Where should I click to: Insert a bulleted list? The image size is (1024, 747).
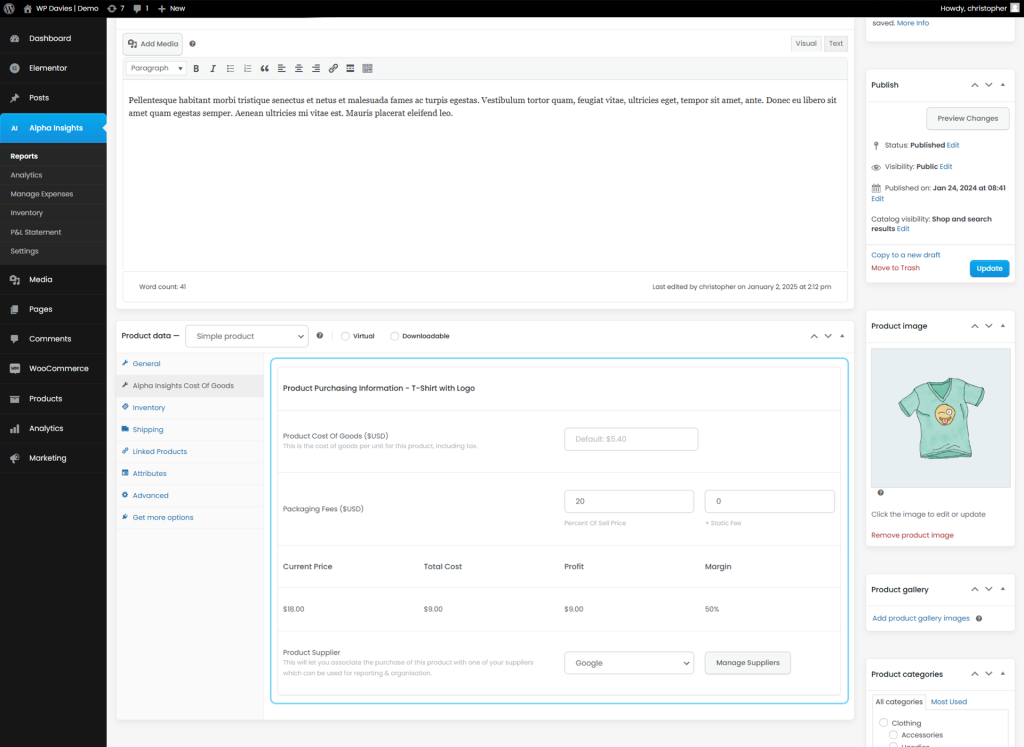230,68
